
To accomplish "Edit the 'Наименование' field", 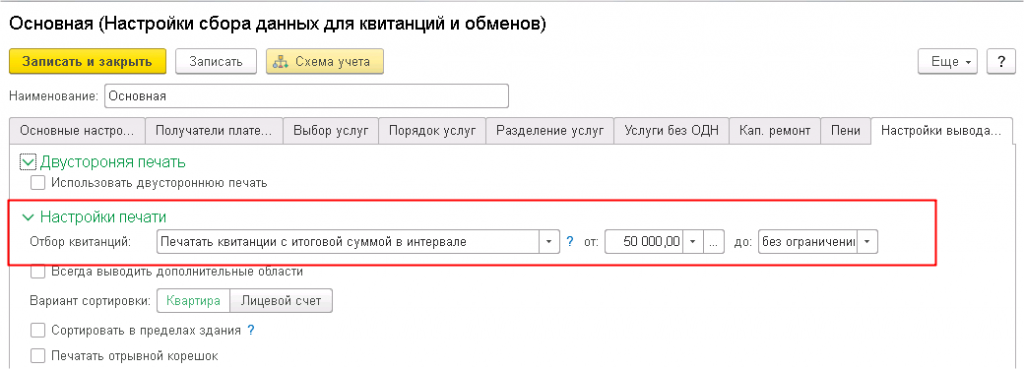I will pos(306,96).
